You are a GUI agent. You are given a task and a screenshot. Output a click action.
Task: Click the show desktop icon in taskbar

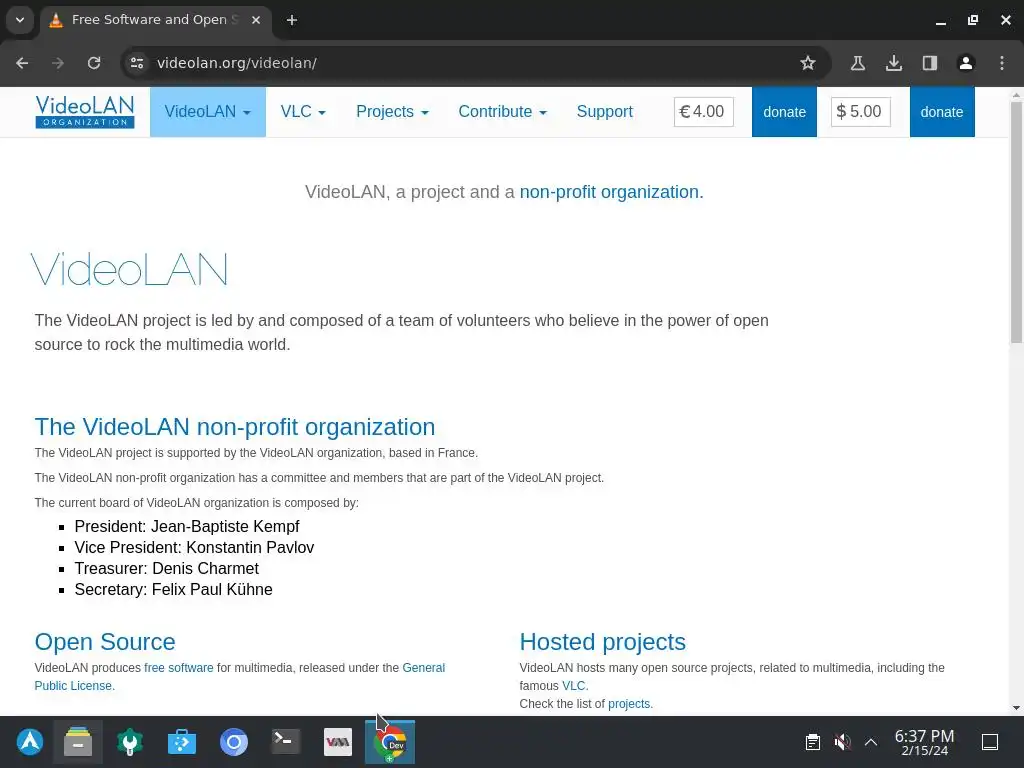pos(990,742)
